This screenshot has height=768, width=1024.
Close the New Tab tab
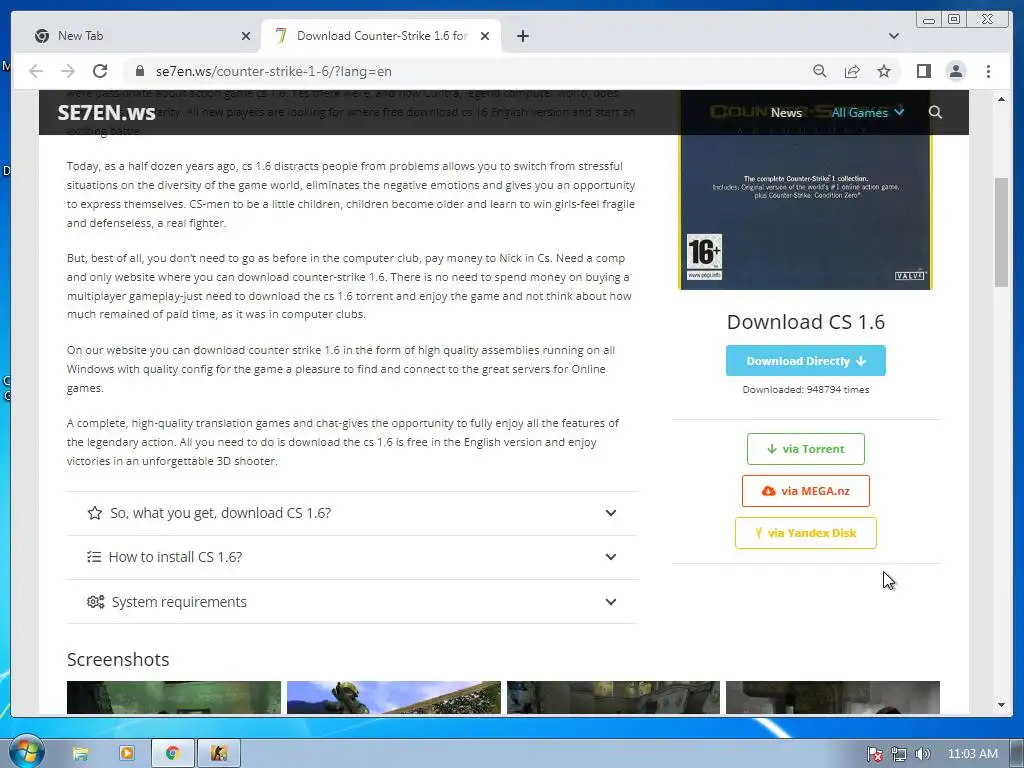tap(246, 36)
